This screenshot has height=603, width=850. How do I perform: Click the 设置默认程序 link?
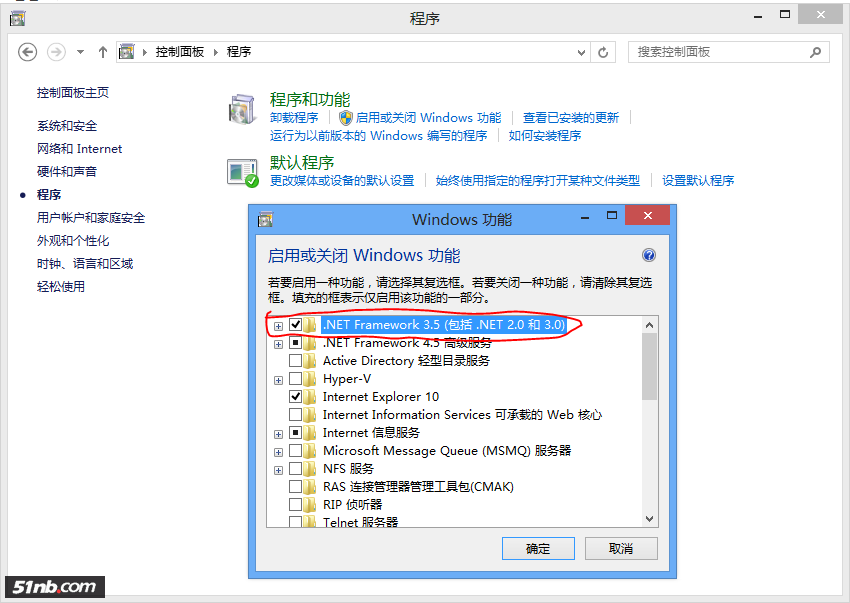(x=698, y=181)
